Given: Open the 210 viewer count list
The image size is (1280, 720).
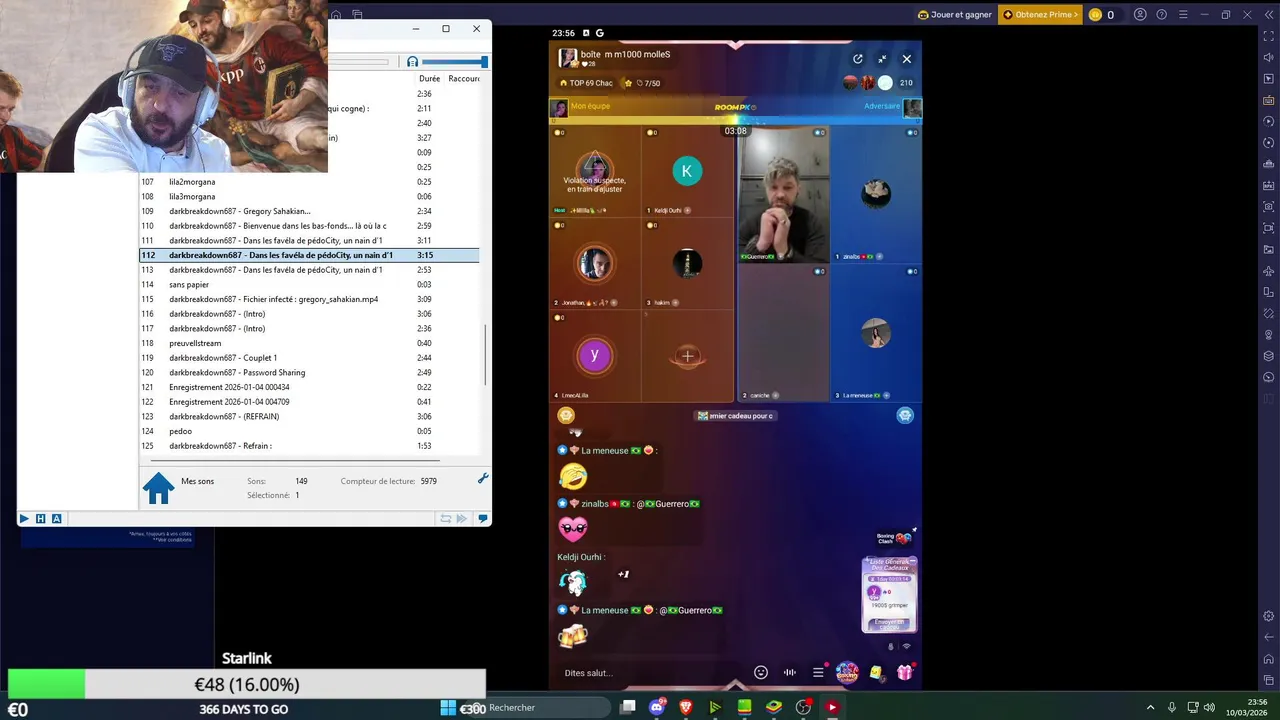Looking at the screenshot, I should 906,83.
